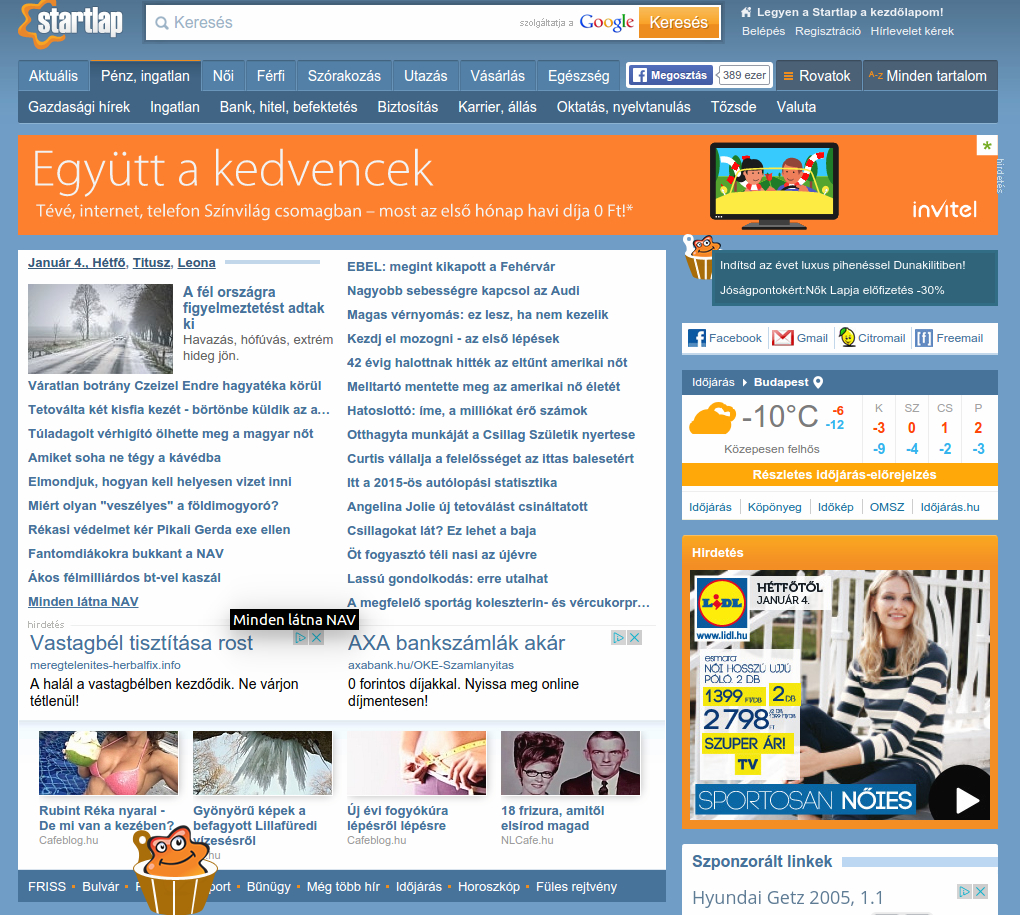The width and height of the screenshot is (1020, 915).
Task: Open the Utazás tab
Action: click(x=425, y=76)
